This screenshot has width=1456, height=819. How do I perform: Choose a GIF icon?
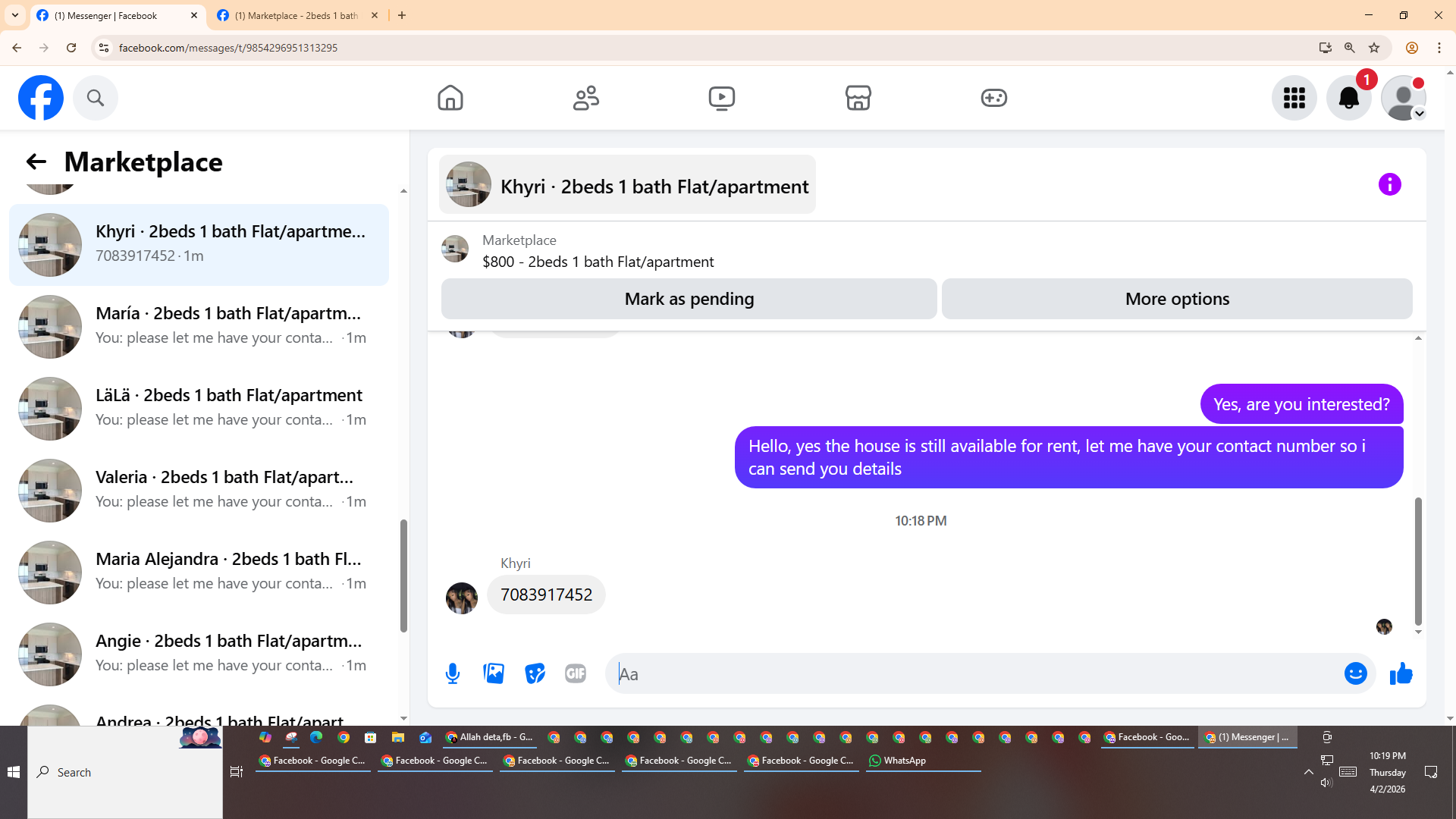tap(576, 673)
